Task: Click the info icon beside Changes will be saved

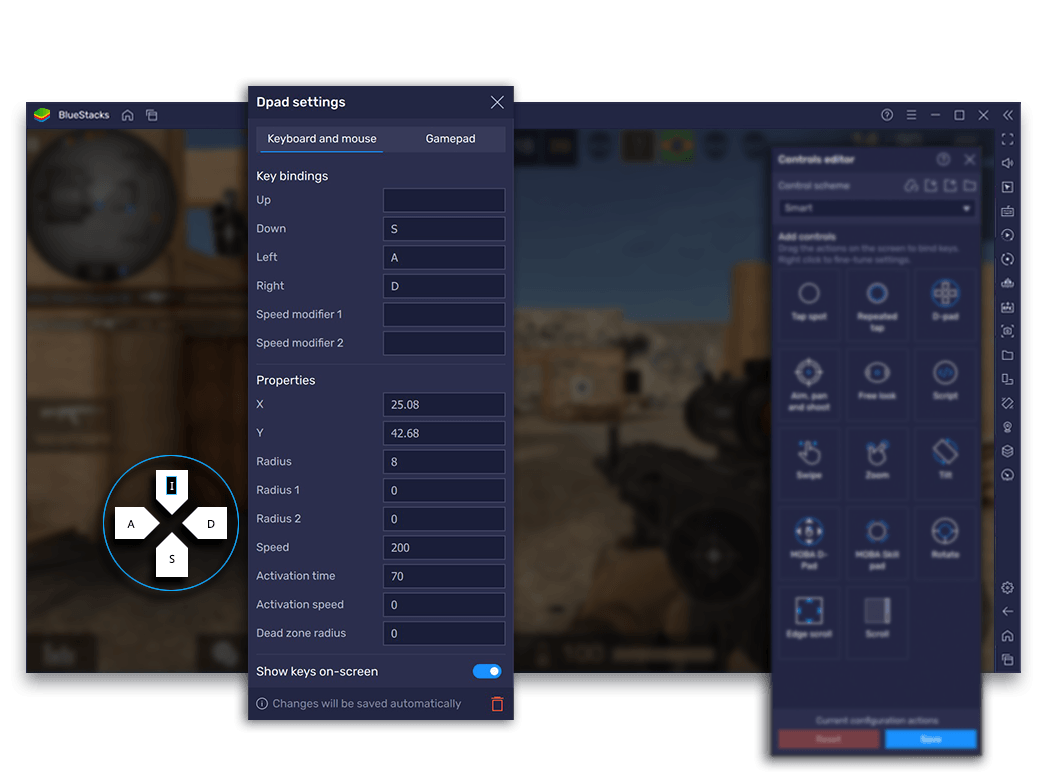Action: pyautogui.click(x=262, y=704)
